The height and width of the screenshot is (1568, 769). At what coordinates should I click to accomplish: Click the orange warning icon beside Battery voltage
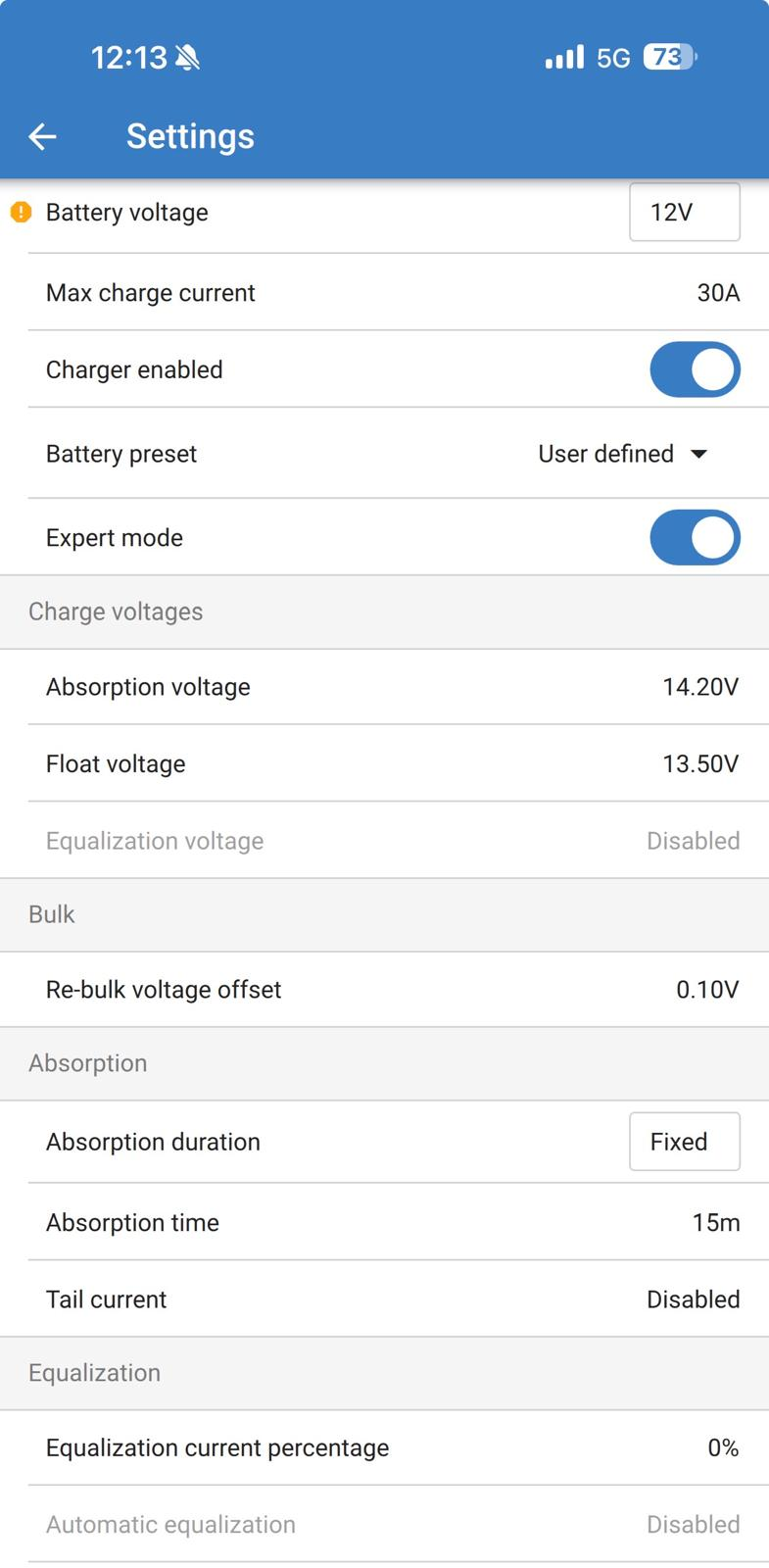tap(21, 212)
